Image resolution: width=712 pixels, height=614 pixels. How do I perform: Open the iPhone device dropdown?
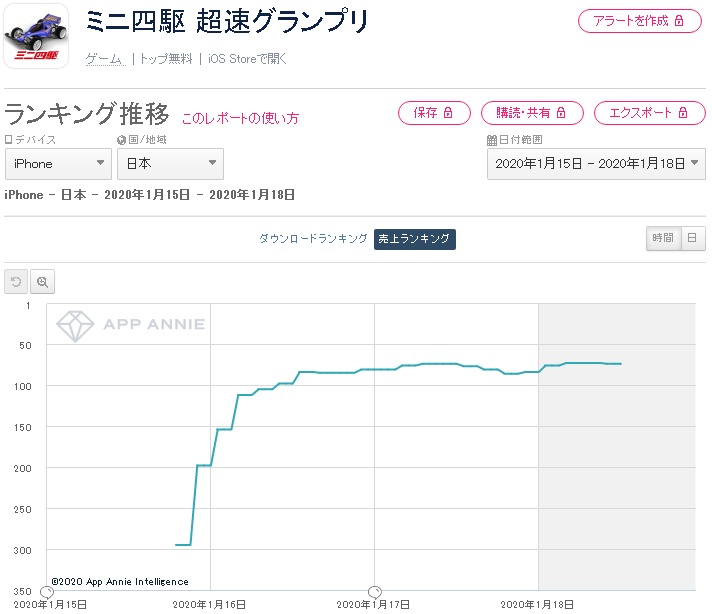tap(58, 163)
